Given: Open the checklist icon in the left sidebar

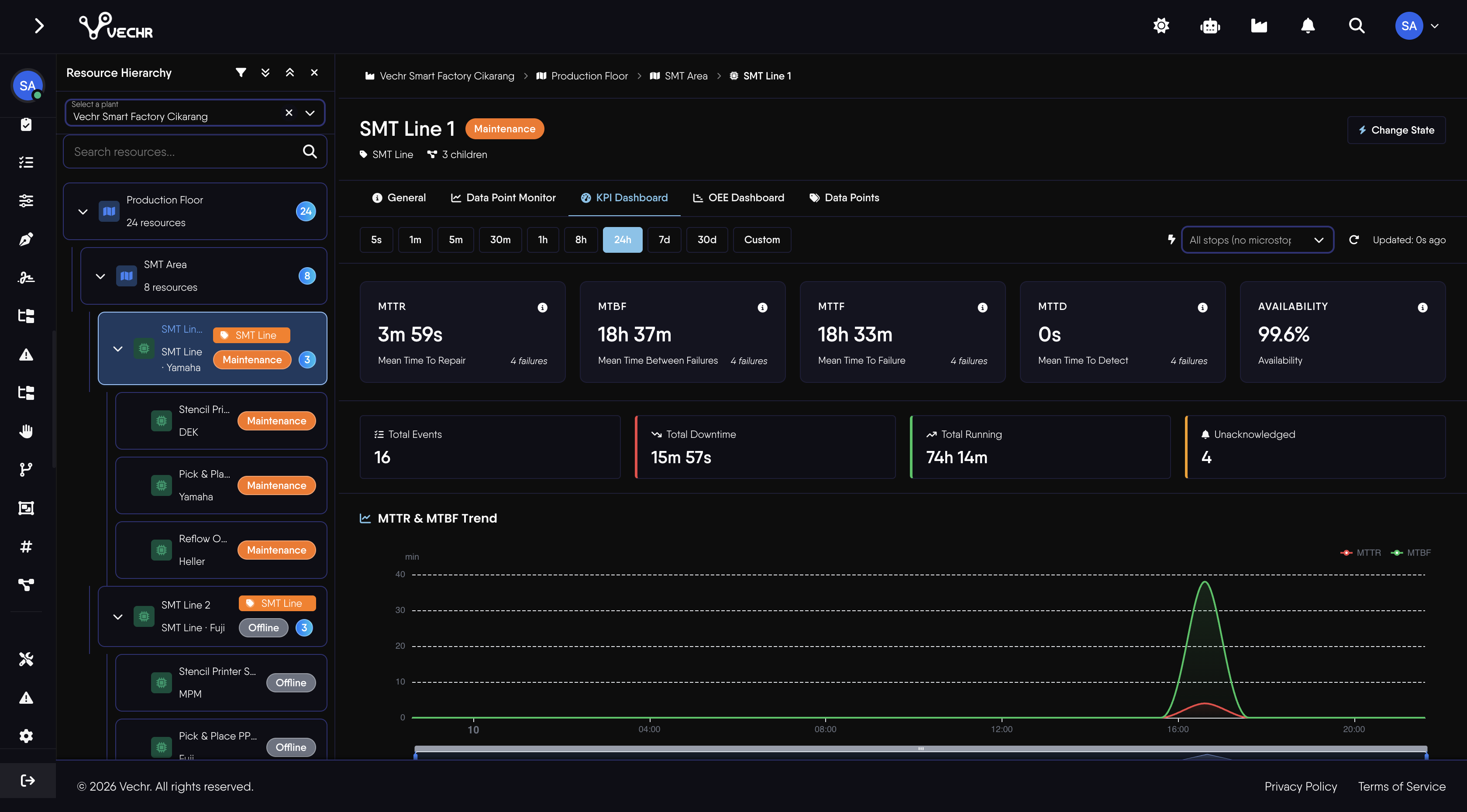Looking at the screenshot, I should (x=26, y=162).
